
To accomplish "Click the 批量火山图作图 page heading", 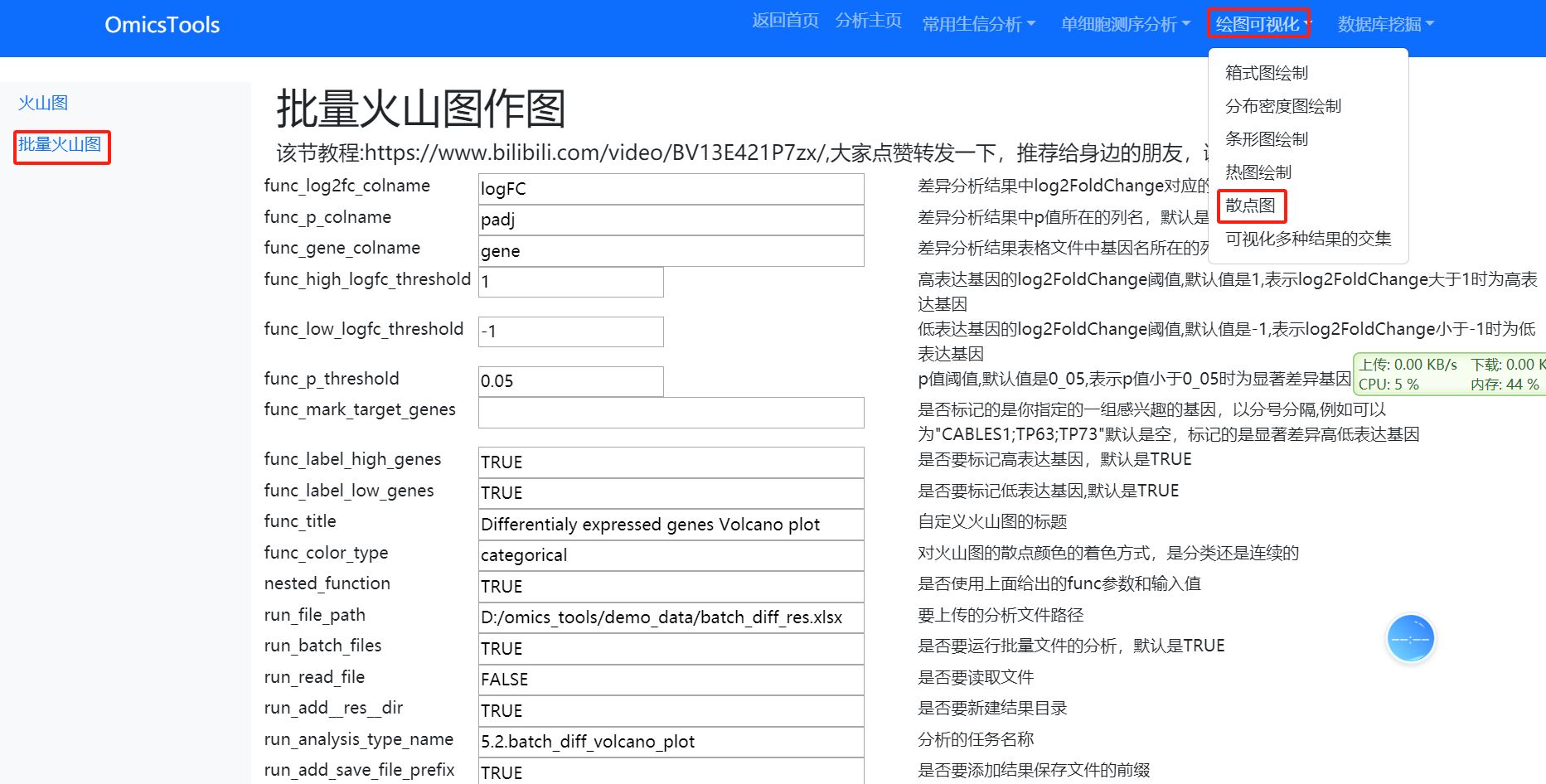I will pyautogui.click(x=420, y=109).
